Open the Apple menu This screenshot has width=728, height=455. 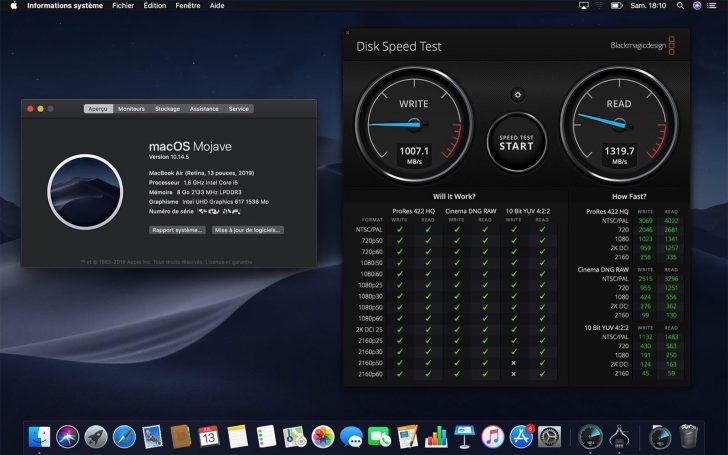pos(13,6)
